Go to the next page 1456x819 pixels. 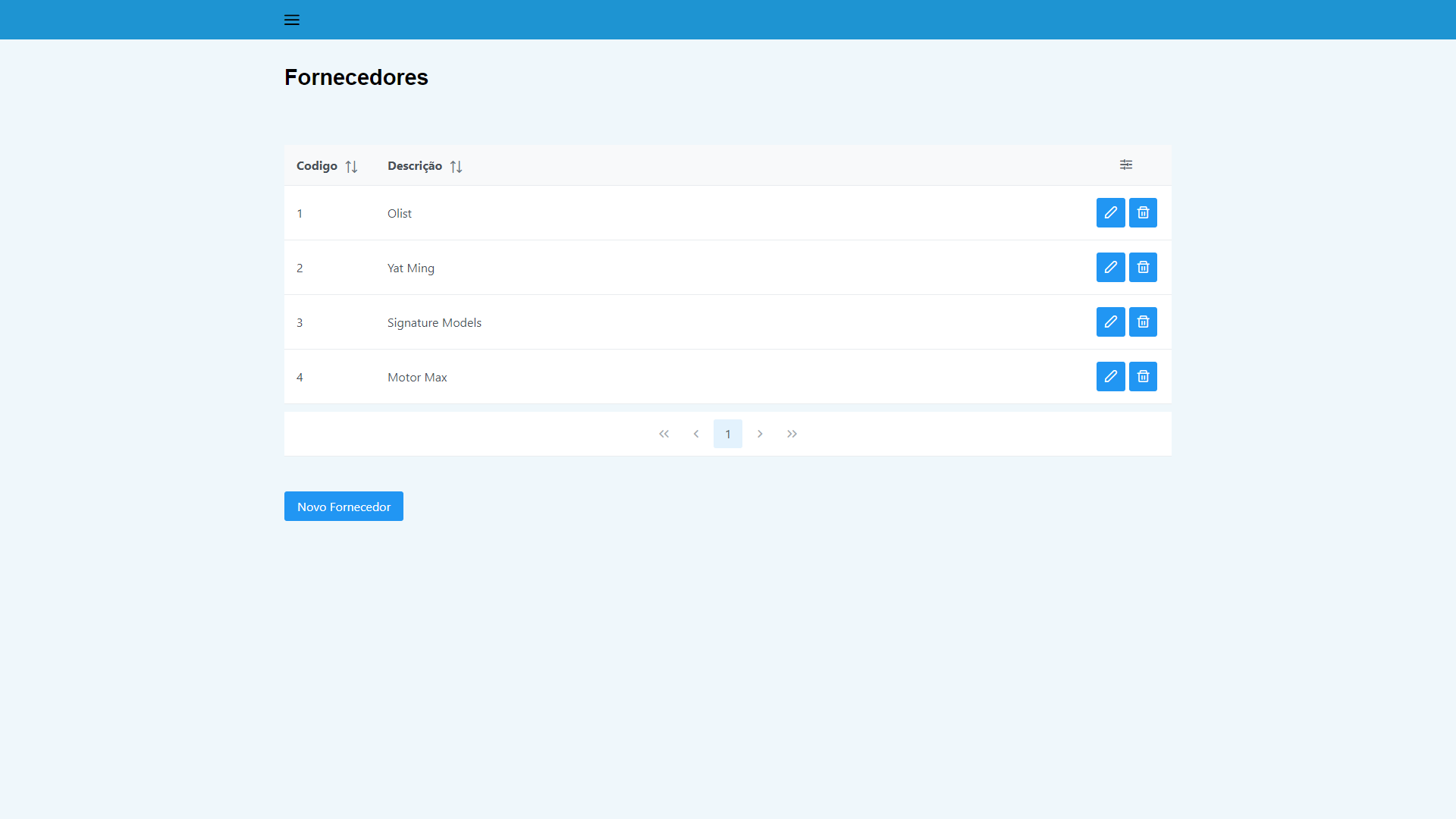pyautogui.click(x=760, y=434)
